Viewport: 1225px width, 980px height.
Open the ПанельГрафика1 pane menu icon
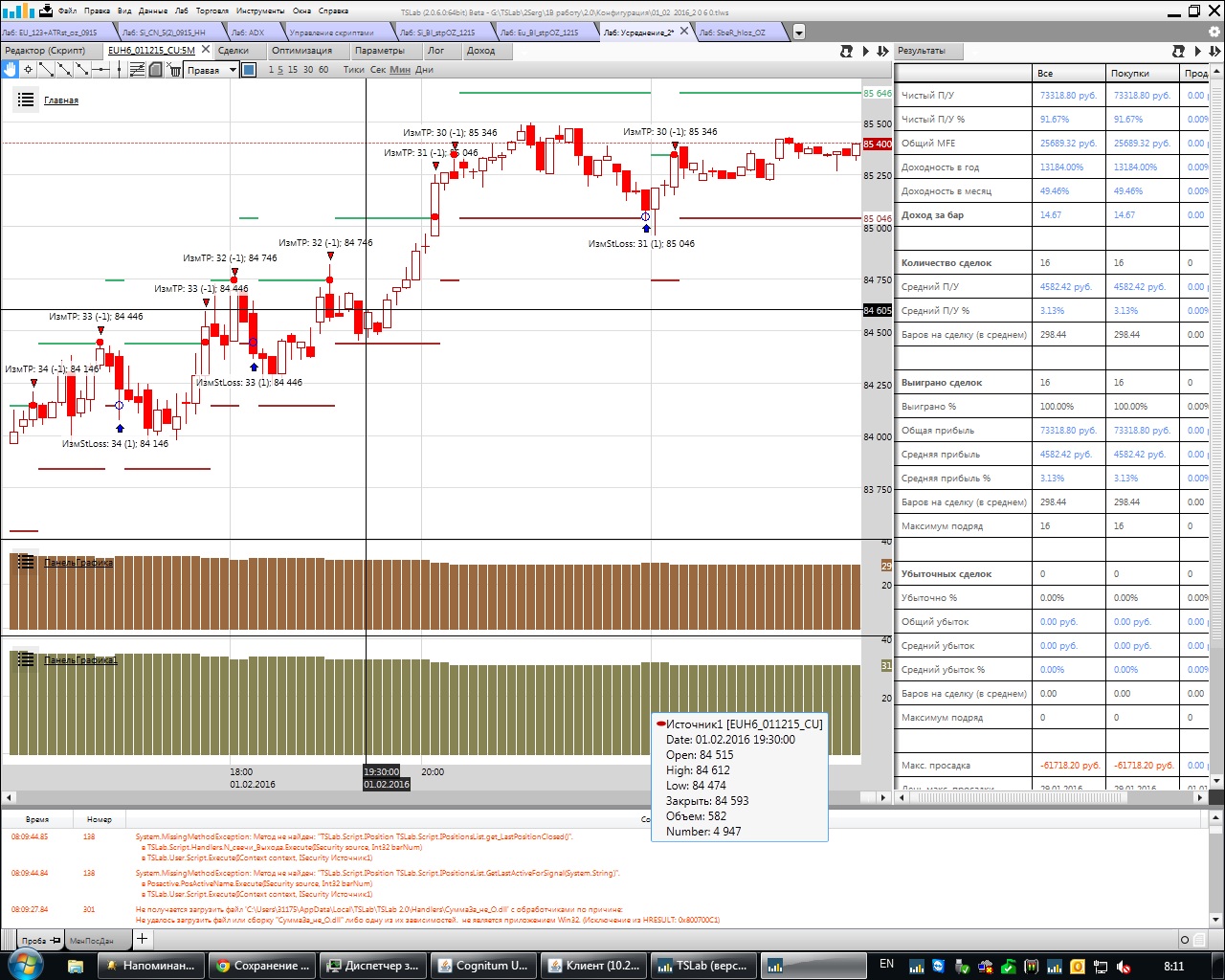(x=26, y=659)
